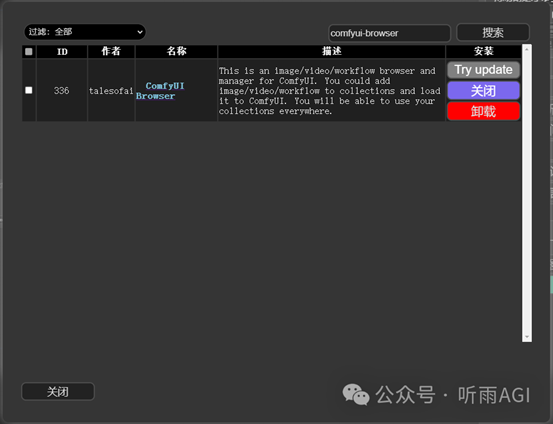Screen dimensions: 553x424
Task: Click the comfyui-browser search input field
Action: pyautogui.click(x=389, y=33)
